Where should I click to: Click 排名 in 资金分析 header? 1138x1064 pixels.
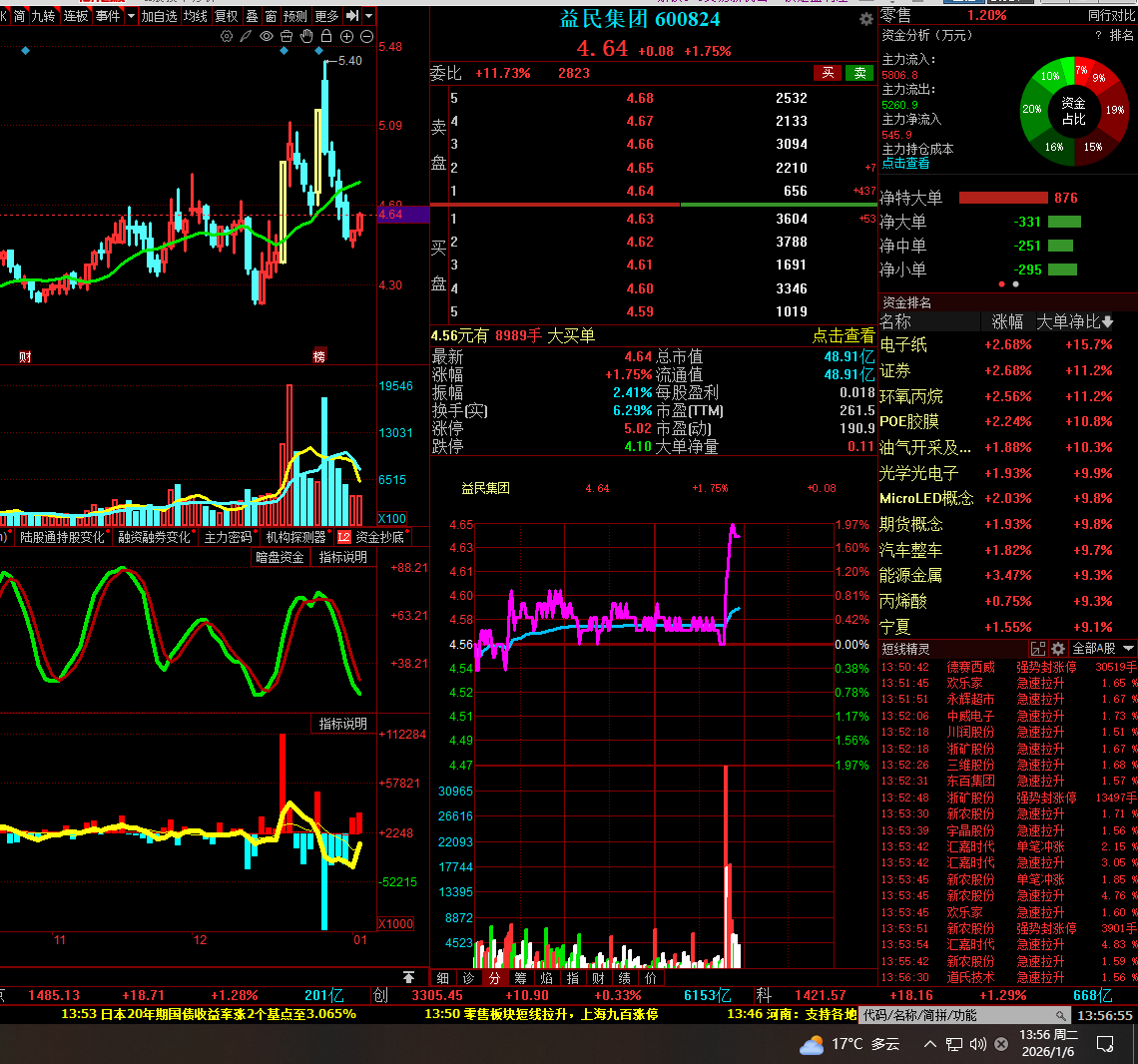coord(1121,36)
